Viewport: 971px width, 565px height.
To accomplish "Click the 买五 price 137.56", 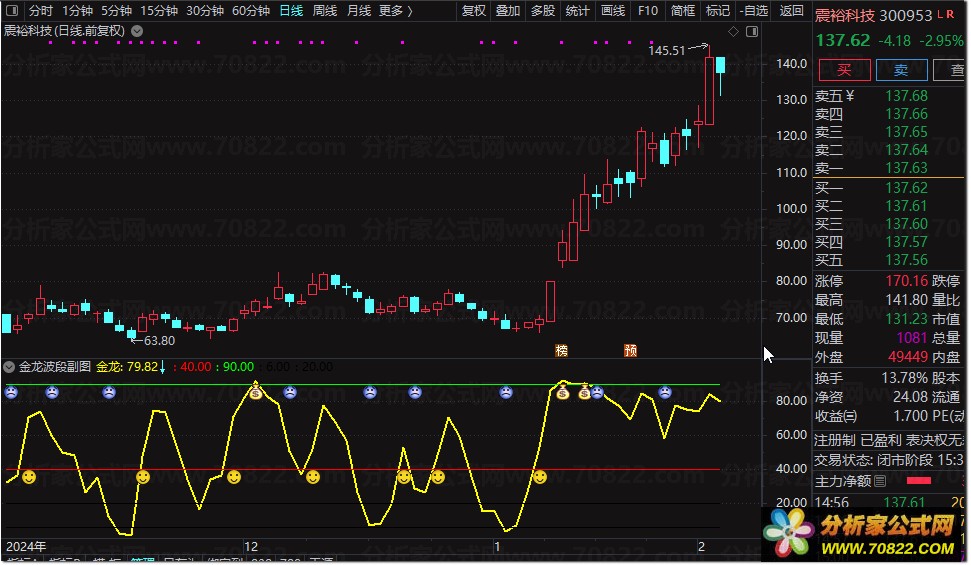I will (907, 260).
